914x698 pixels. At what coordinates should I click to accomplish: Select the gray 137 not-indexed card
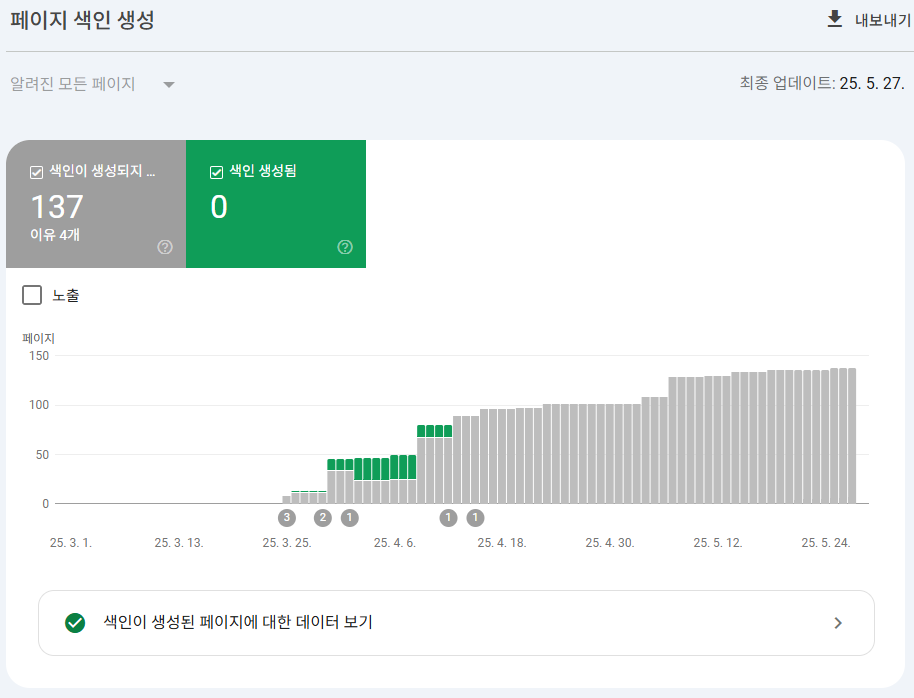click(x=96, y=204)
